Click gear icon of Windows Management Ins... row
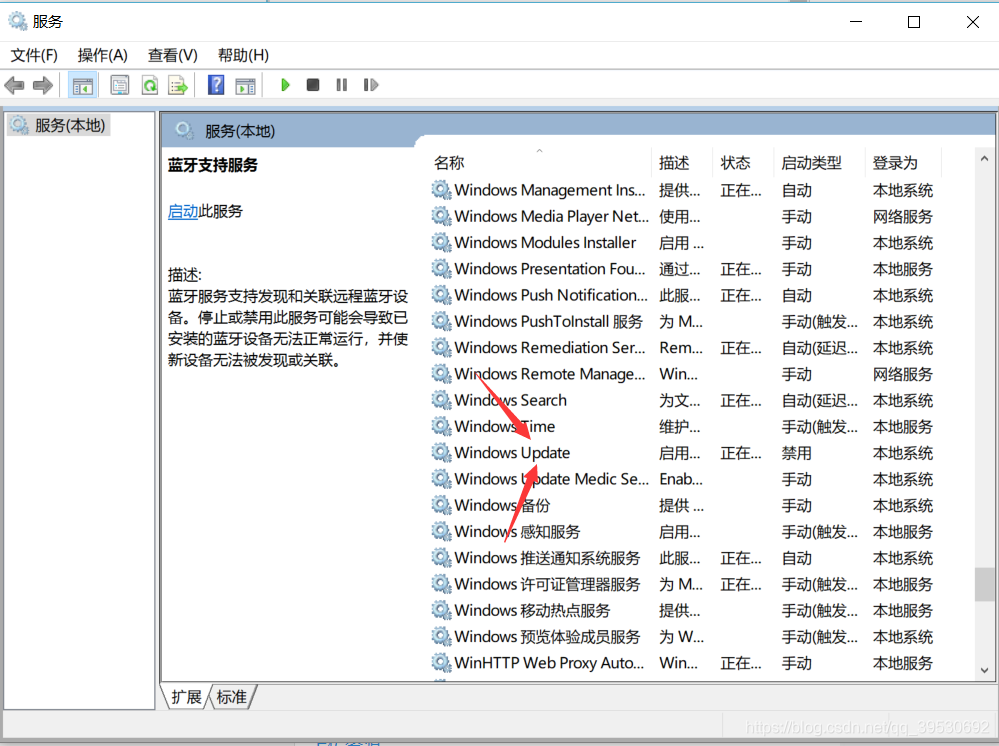The width and height of the screenshot is (999, 746). pyautogui.click(x=442, y=190)
